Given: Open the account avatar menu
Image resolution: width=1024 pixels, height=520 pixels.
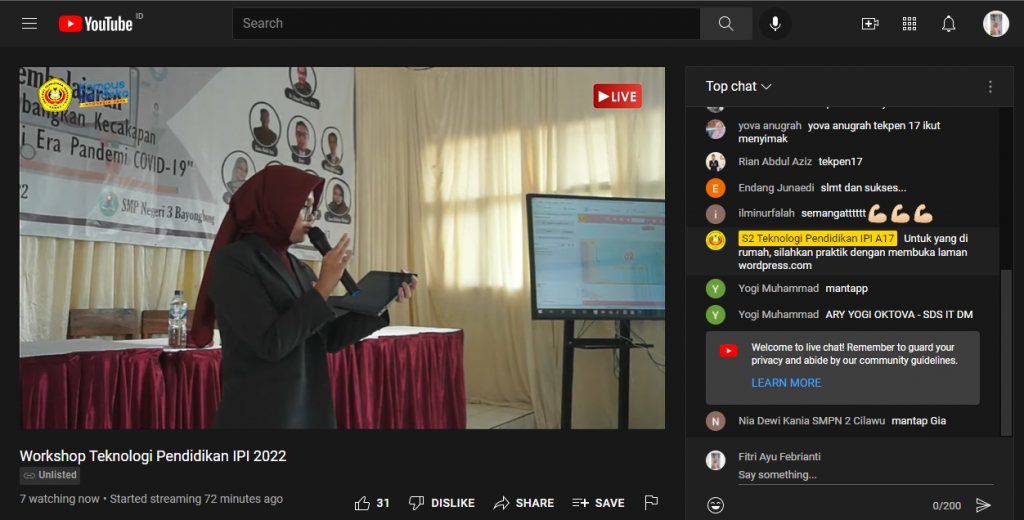Looking at the screenshot, I should (x=995, y=24).
